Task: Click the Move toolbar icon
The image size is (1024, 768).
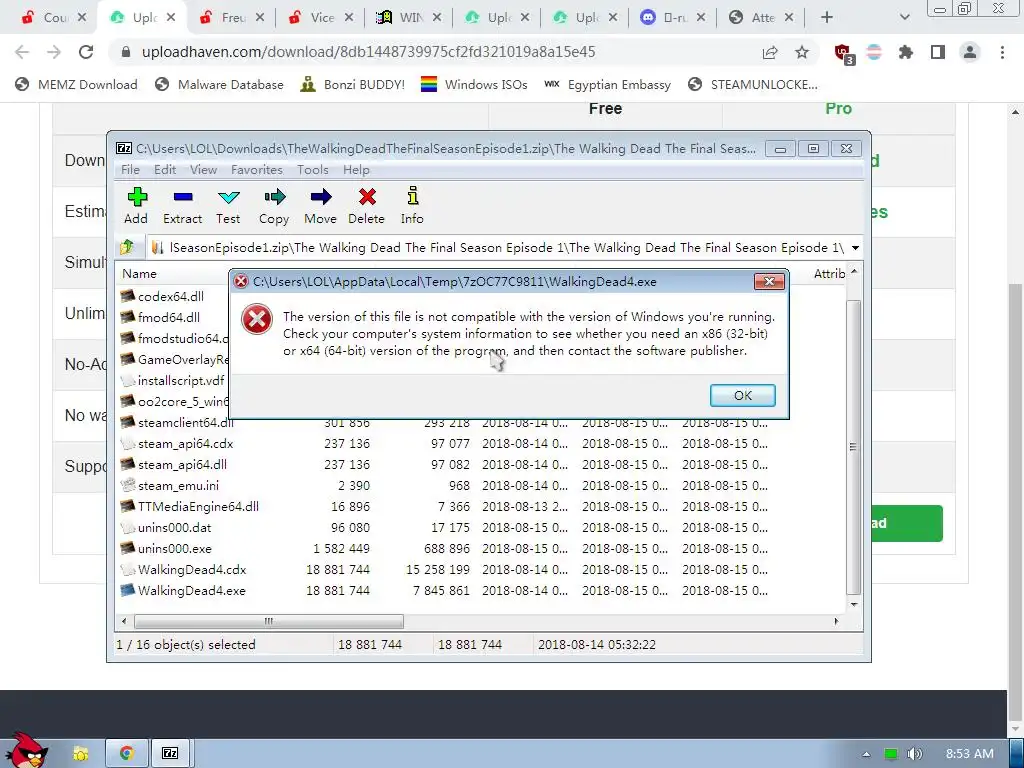Action: tap(320, 206)
